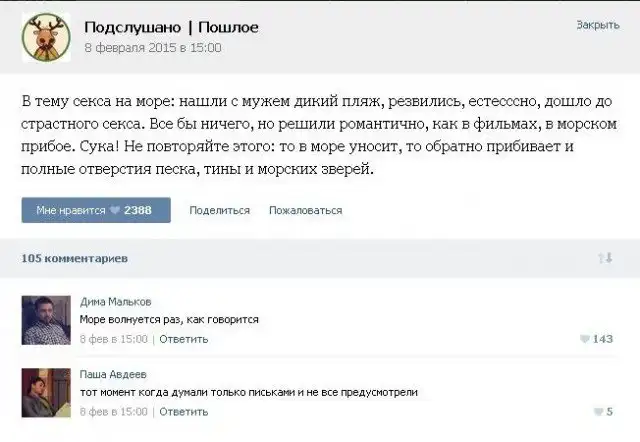Report the post via "Пожаловаться"
This screenshot has height=442, width=640.
coord(305,210)
